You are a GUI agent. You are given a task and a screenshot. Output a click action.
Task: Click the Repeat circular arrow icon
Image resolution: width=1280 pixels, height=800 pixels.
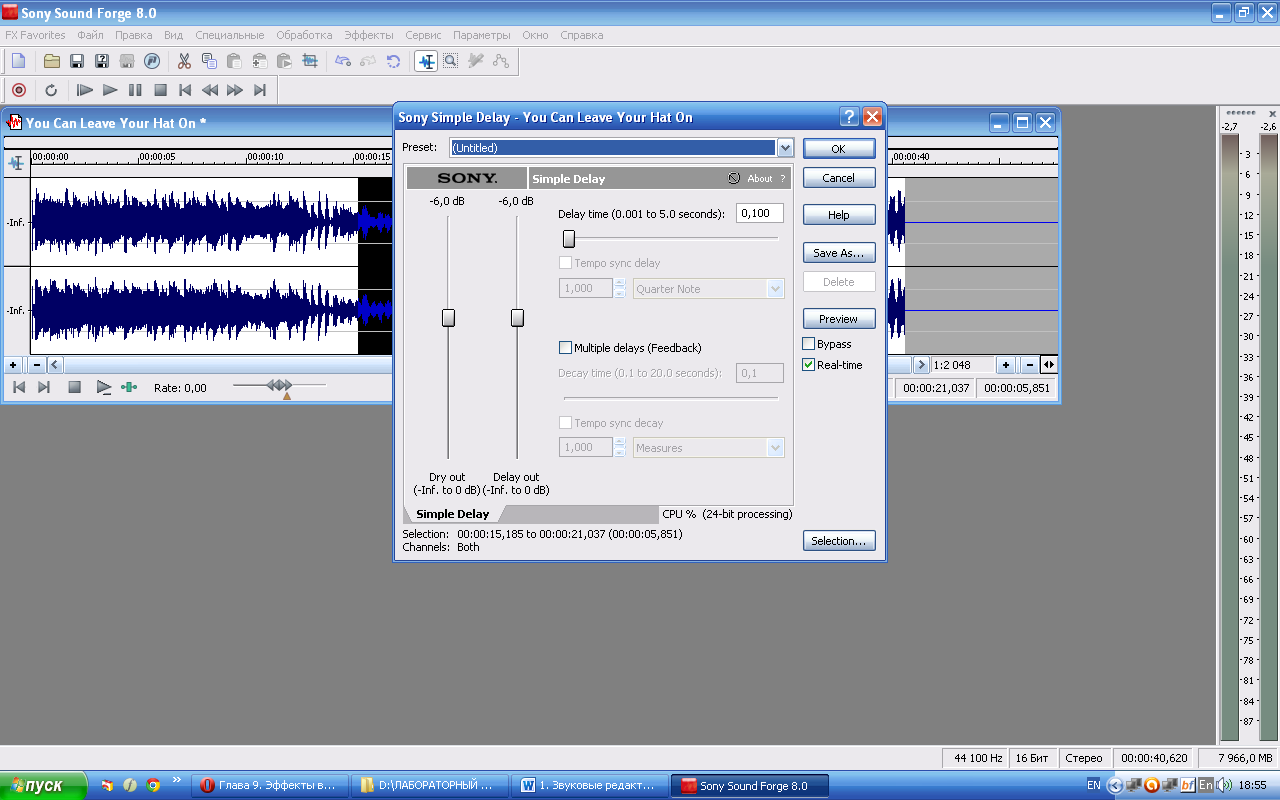tap(393, 61)
